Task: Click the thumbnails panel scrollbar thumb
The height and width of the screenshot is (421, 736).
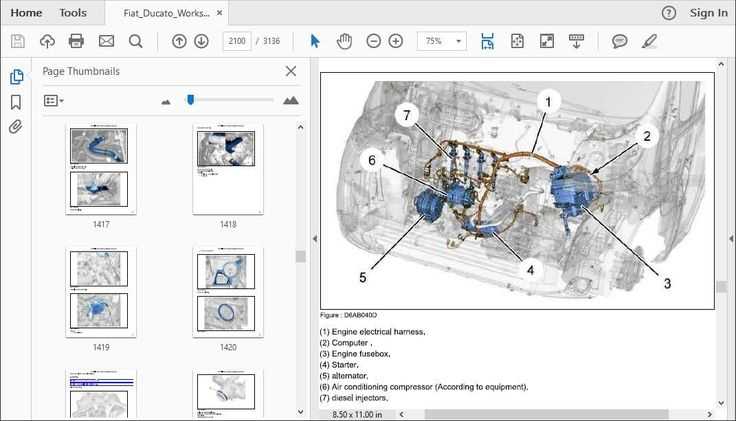Action: click(300, 256)
